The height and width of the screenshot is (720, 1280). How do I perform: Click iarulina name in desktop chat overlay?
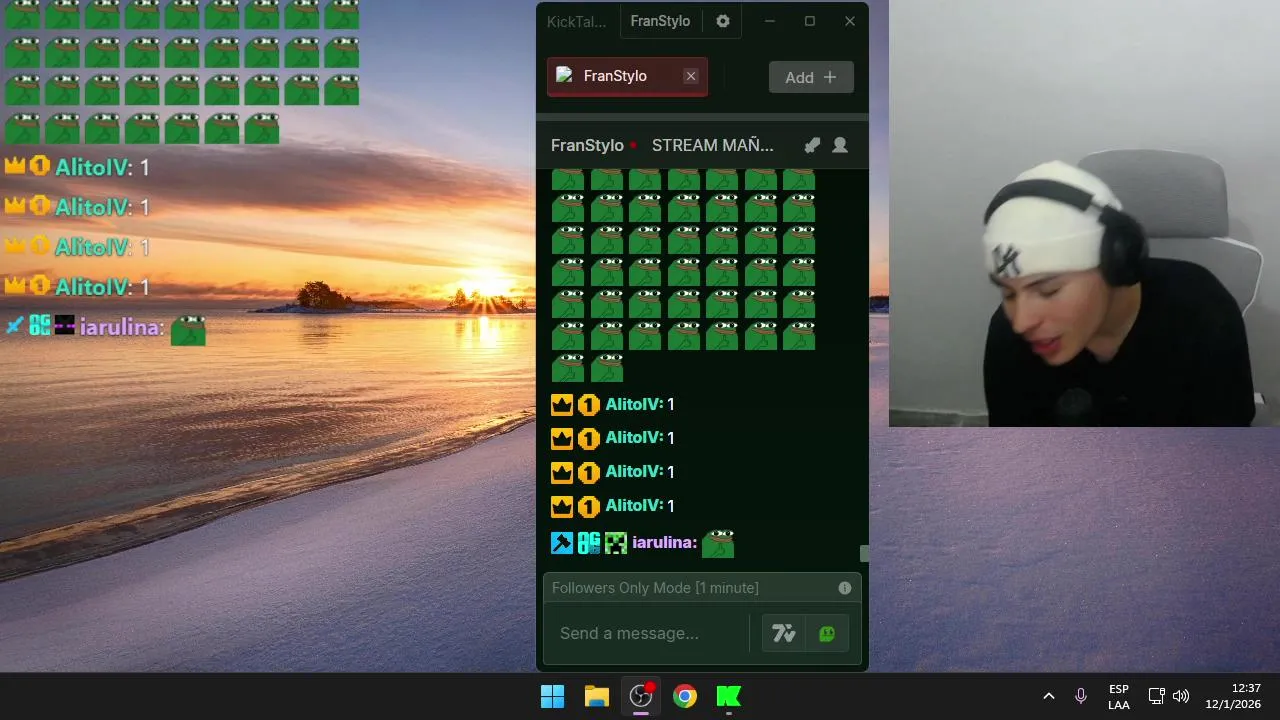pyautogui.click(x=120, y=327)
